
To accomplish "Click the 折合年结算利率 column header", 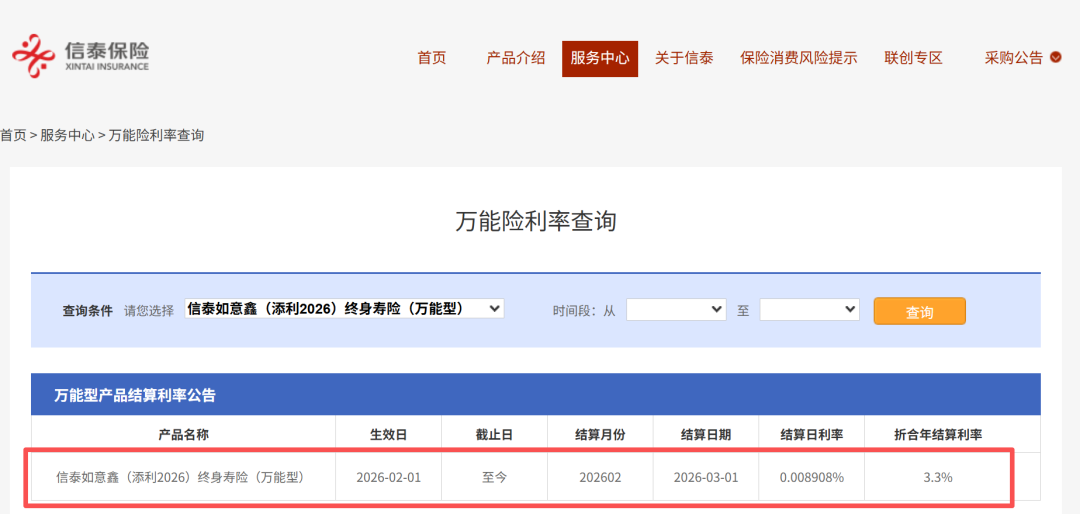I will 937,434.
